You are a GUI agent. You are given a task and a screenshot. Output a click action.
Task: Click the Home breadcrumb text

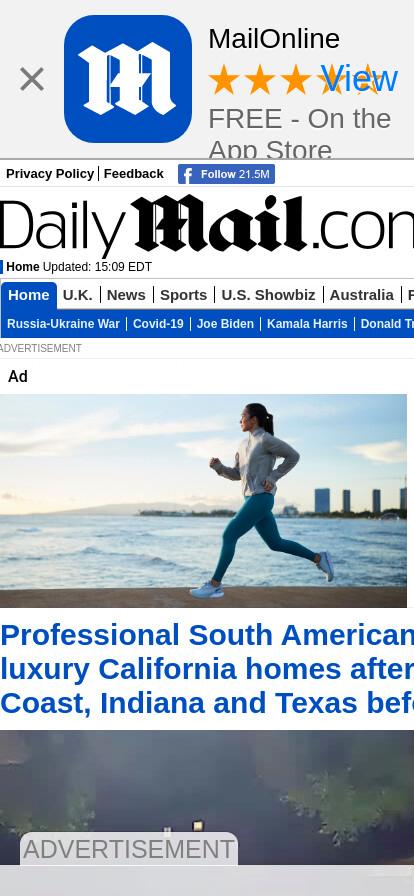(x=23, y=267)
